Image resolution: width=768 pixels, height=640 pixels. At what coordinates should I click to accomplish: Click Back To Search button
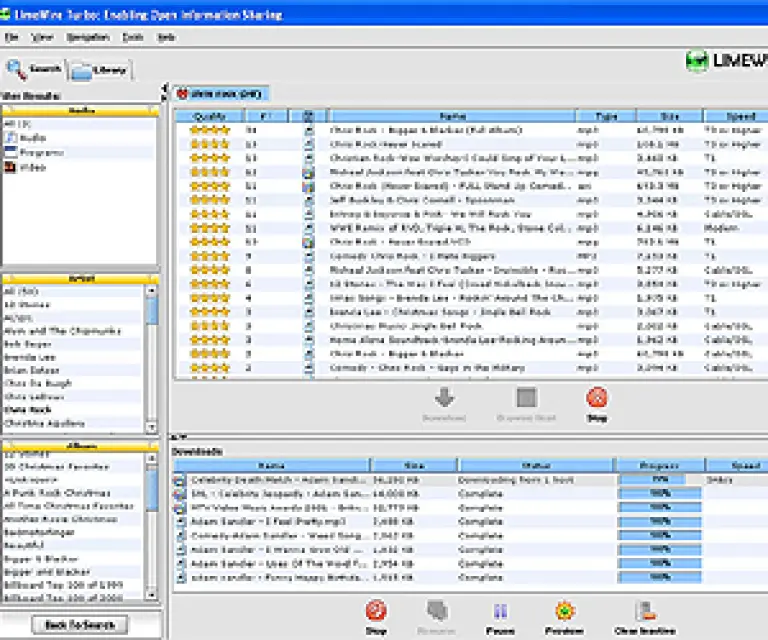point(80,625)
